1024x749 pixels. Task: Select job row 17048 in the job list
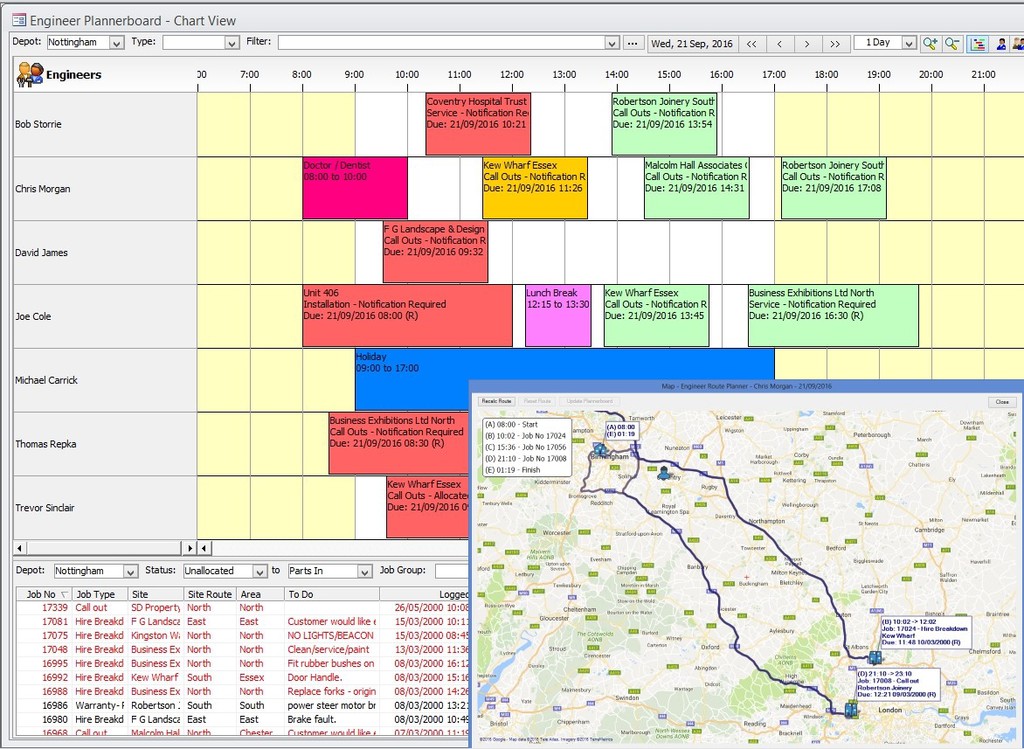(x=242, y=650)
